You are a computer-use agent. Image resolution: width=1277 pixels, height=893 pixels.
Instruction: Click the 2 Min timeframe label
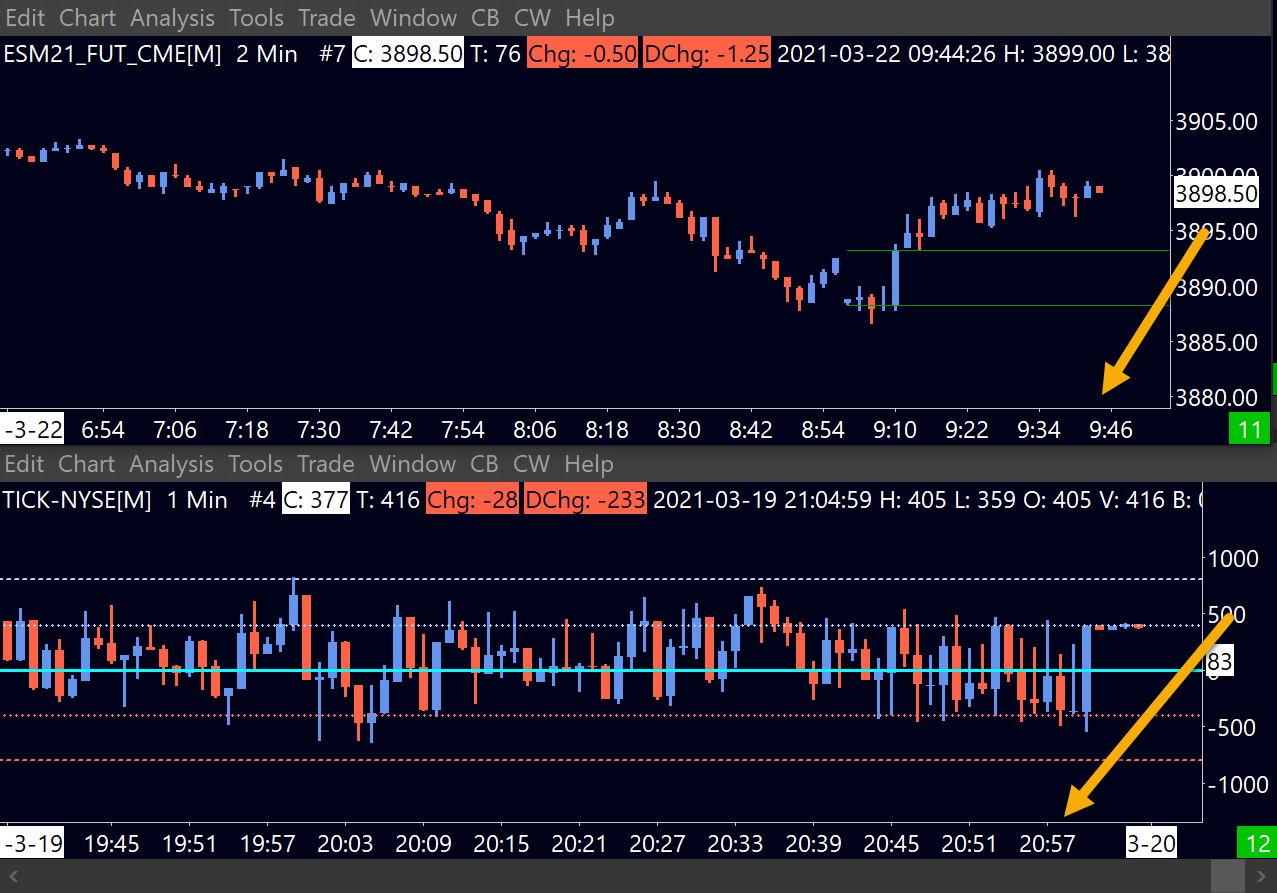click(x=267, y=54)
